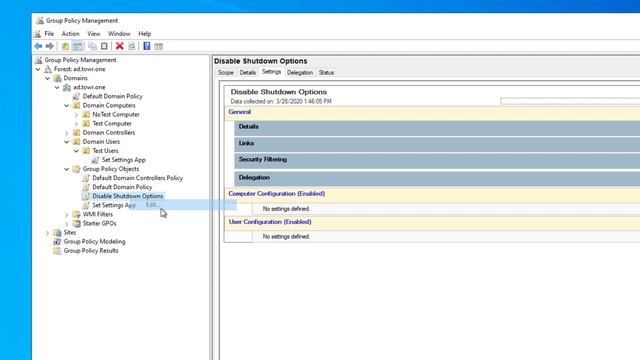Image resolution: width=640 pixels, height=360 pixels.
Task: Collapse the Forest ad.towr.one node
Action: (38, 69)
